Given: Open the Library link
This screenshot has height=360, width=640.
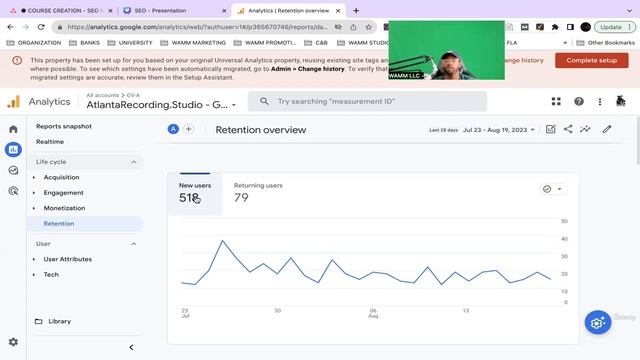Looking at the screenshot, I should tap(60, 321).
